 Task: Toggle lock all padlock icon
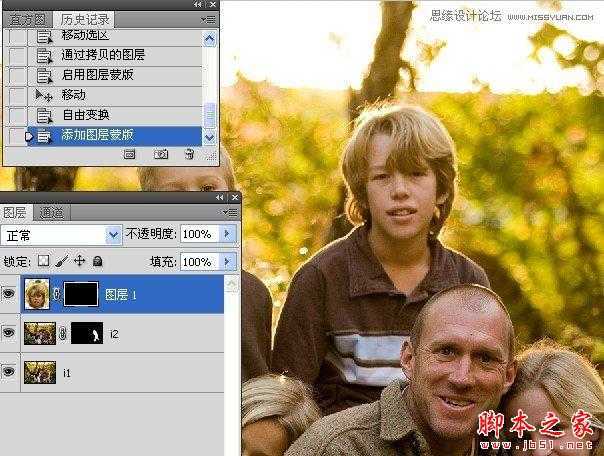pos(98,262)
